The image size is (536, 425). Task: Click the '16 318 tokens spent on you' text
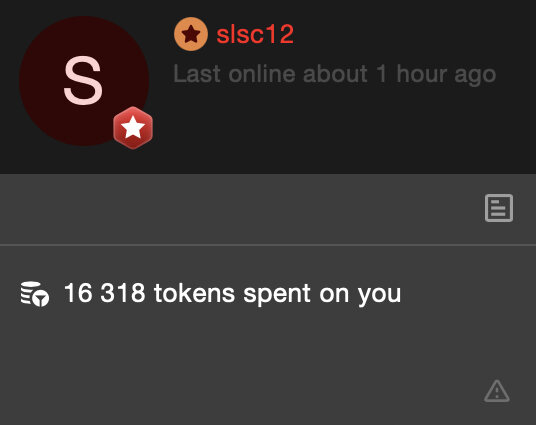pyautogui.click(x=232, y=294)
